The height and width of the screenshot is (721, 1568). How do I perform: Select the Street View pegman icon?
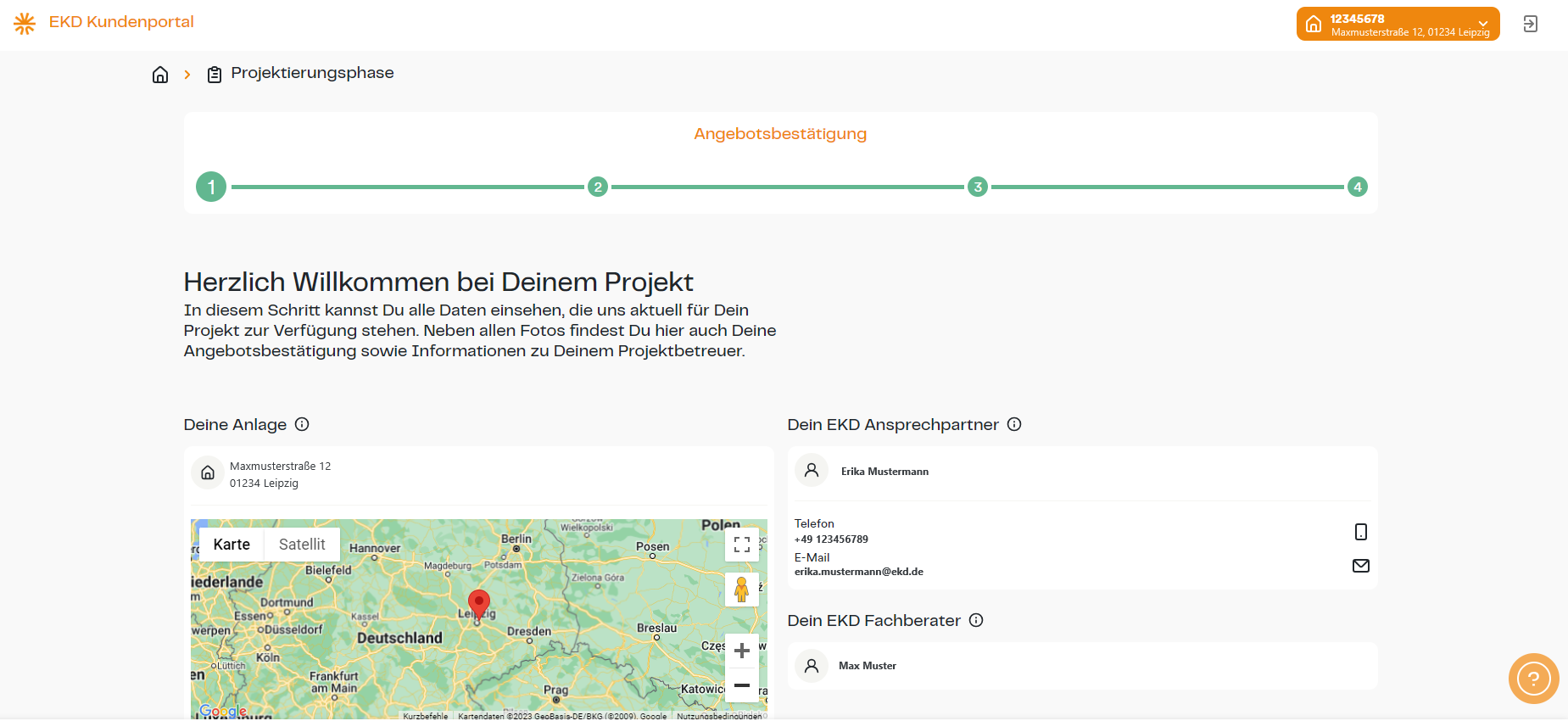coord(742,590)
